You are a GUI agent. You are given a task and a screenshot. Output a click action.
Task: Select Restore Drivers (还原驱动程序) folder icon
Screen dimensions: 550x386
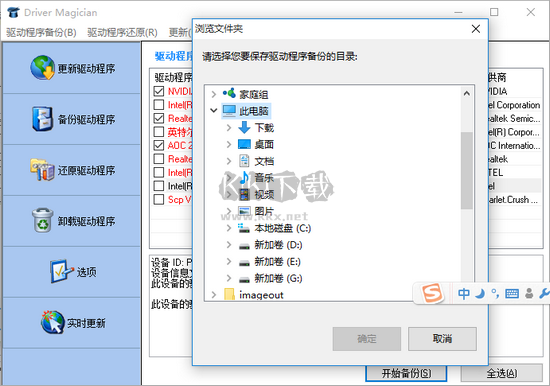tap(42, 170)
